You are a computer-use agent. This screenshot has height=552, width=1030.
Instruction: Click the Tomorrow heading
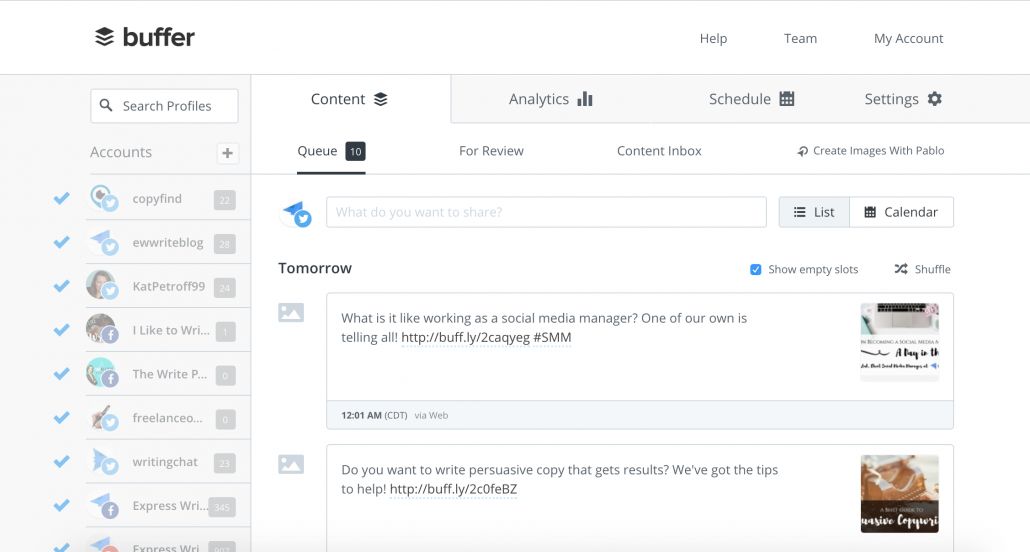coord(315,268)
